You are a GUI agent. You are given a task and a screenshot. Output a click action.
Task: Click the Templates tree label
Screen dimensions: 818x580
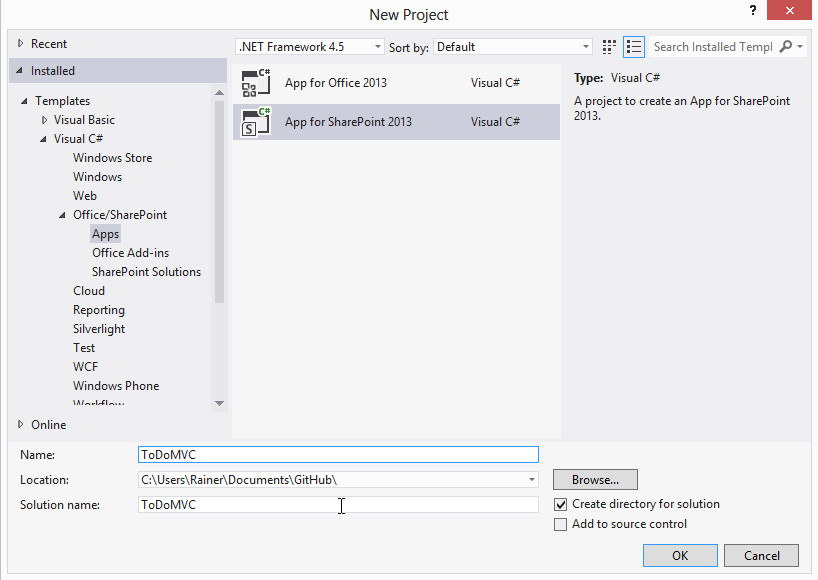pos(63,101)
